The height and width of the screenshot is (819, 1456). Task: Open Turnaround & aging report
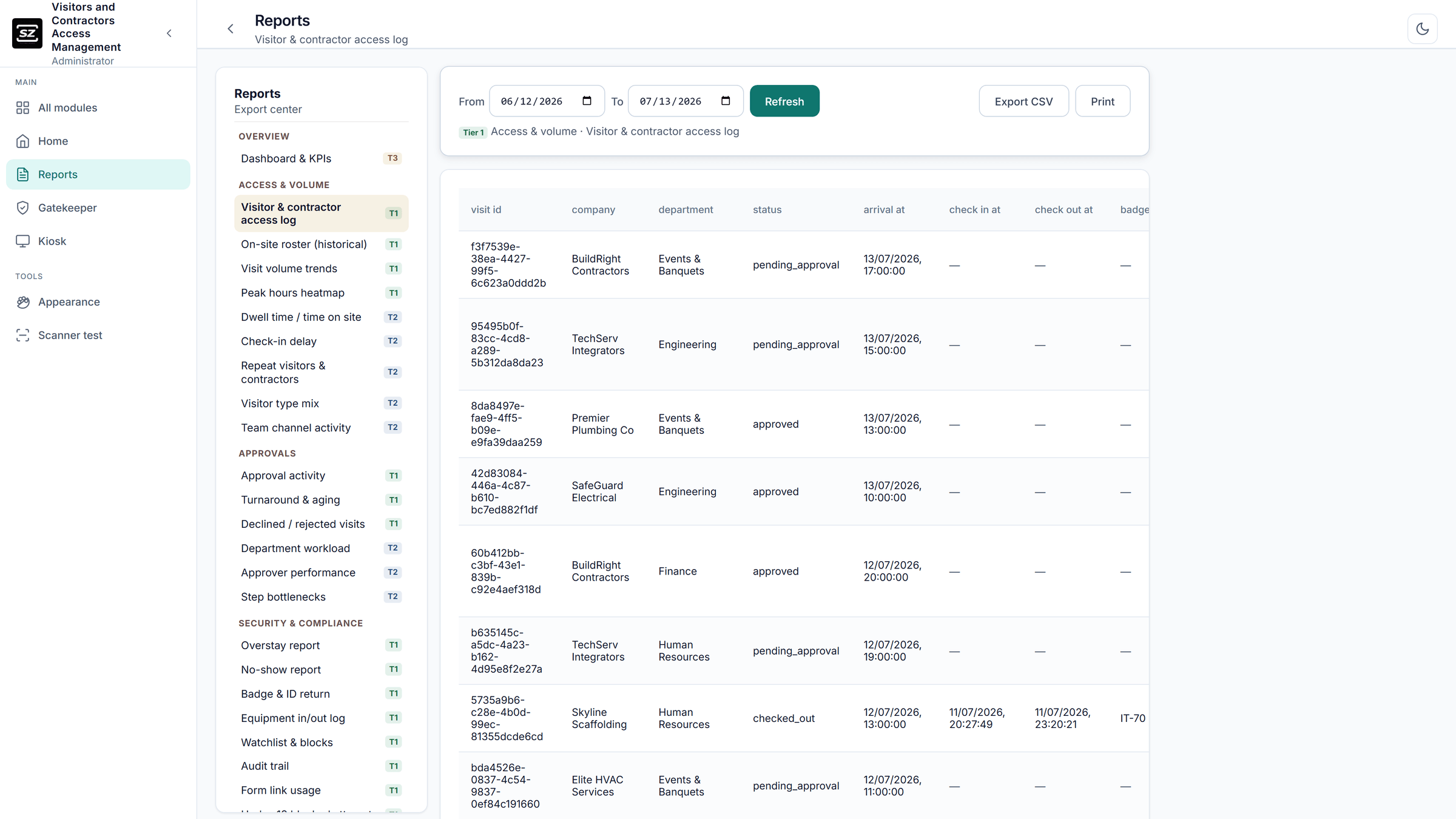[x=322, y=500]
